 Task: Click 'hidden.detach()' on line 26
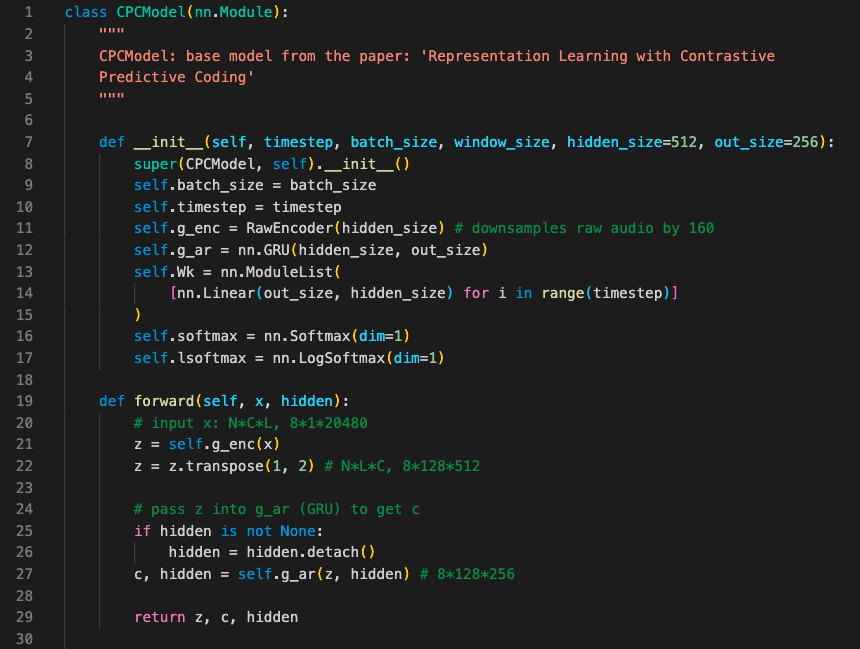pyautogui.click(x=311, y=552)
